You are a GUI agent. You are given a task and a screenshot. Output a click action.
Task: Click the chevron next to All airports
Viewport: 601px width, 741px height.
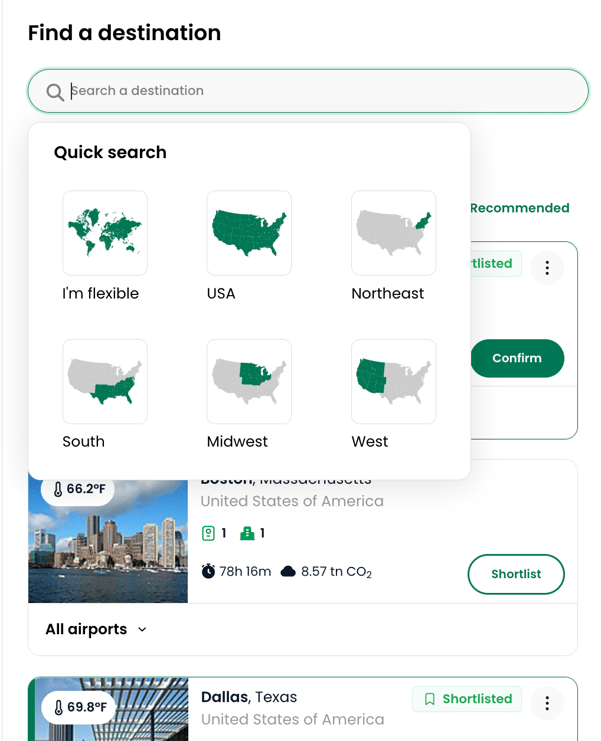(142, 629)
